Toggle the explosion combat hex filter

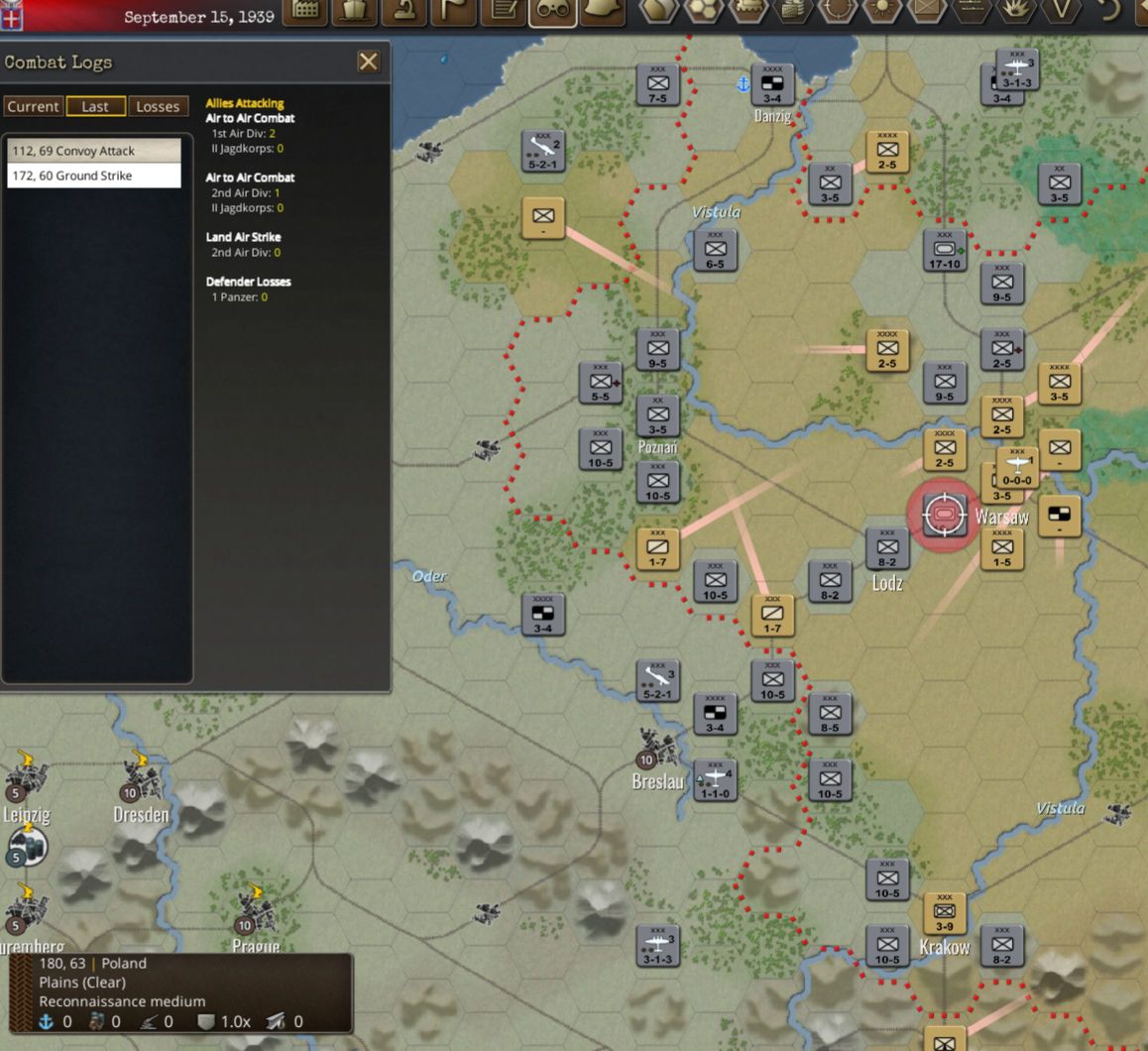pos(1016,10)
